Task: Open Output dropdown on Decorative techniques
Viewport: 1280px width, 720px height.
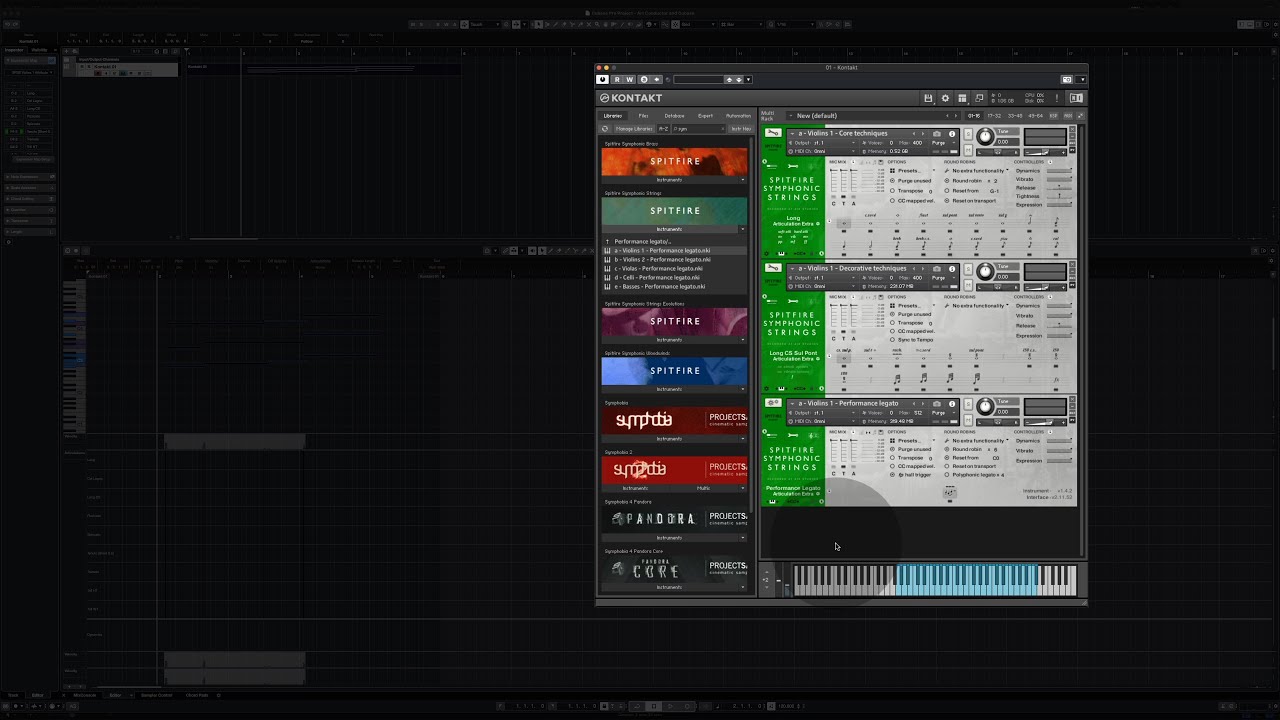Action: coord(822,278)
